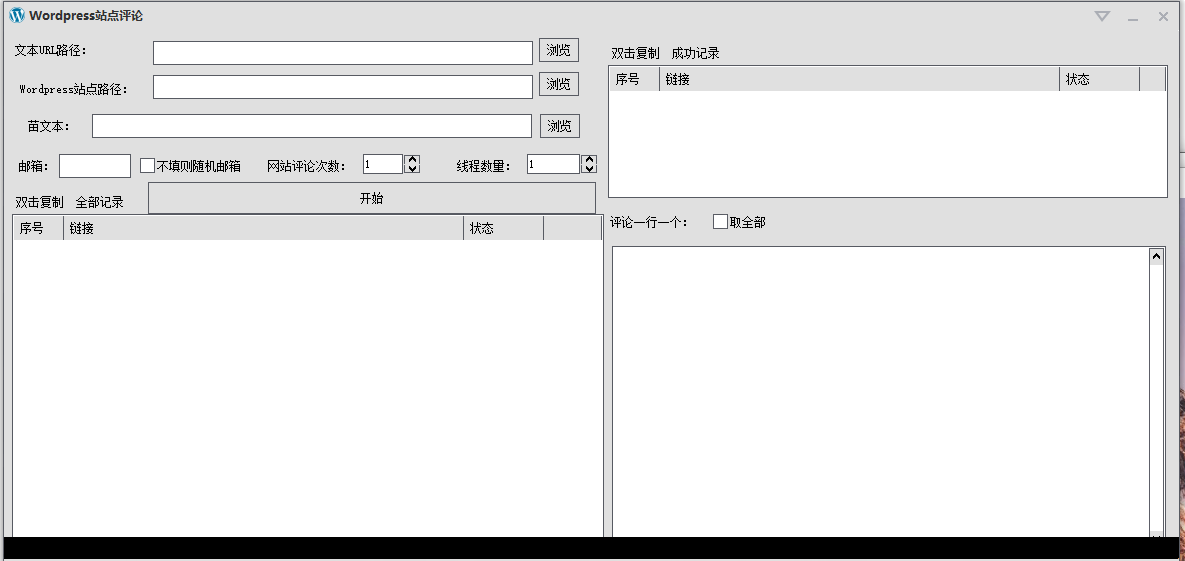Click the 评论一行一个 label
This screenshot has height=561, width=1185.
click(x=649, y=222)
